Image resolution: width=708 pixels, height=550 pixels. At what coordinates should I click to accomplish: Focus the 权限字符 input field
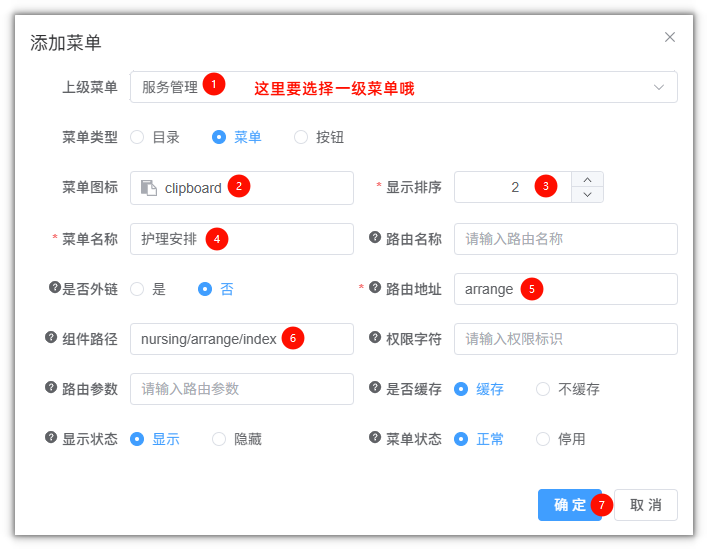pos(566,339)
